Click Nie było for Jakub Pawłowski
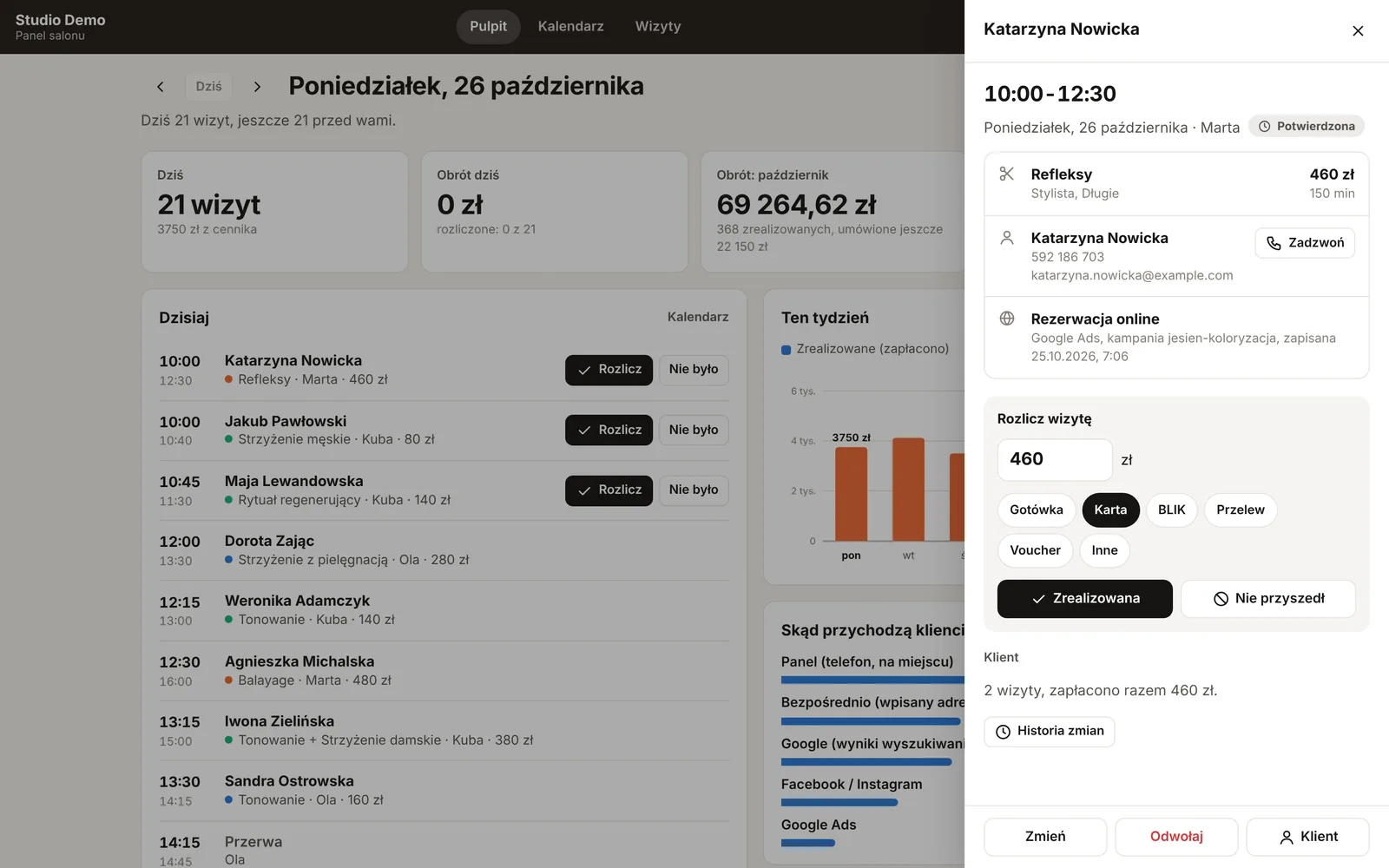This screenshot has height=868, width=1389. (694, 431)
